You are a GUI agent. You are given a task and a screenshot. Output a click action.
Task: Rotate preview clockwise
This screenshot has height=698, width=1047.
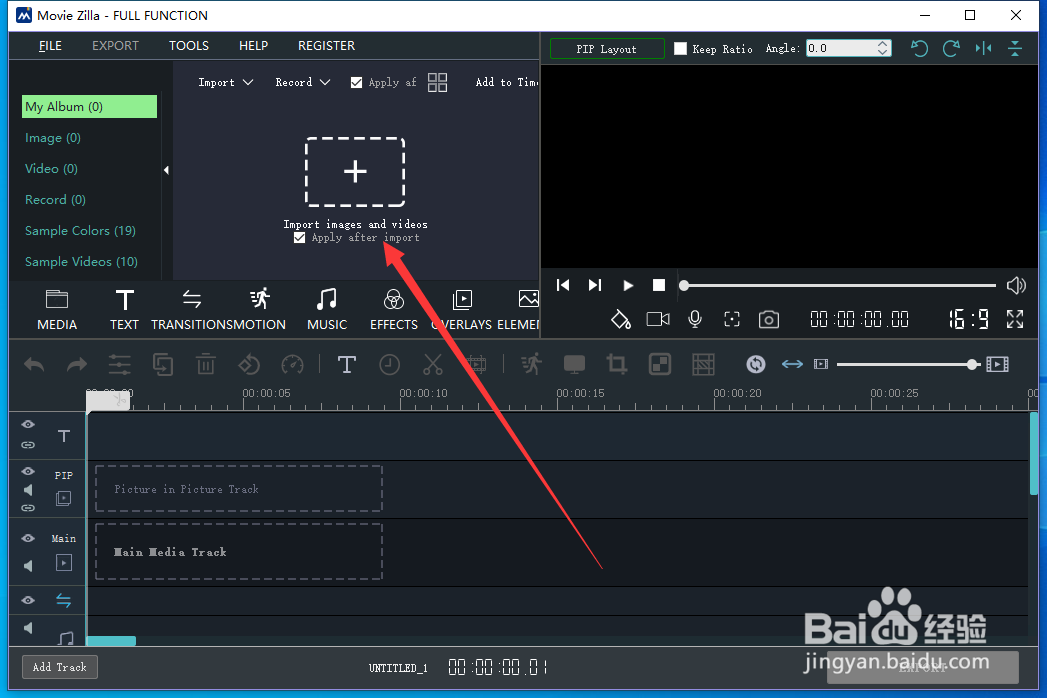951,48
